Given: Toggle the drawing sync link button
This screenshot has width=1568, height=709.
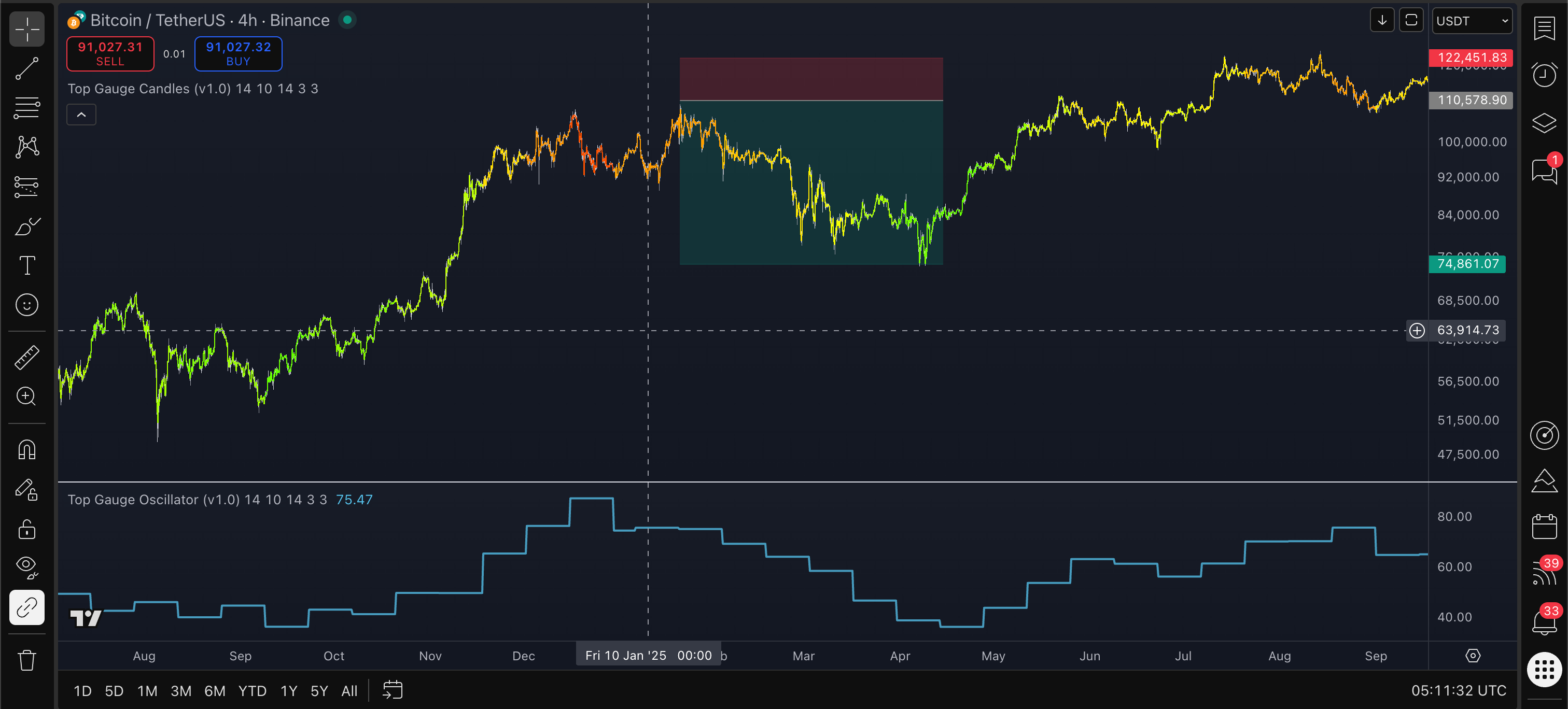Looking at the screenshot, I should pos(27,607).
